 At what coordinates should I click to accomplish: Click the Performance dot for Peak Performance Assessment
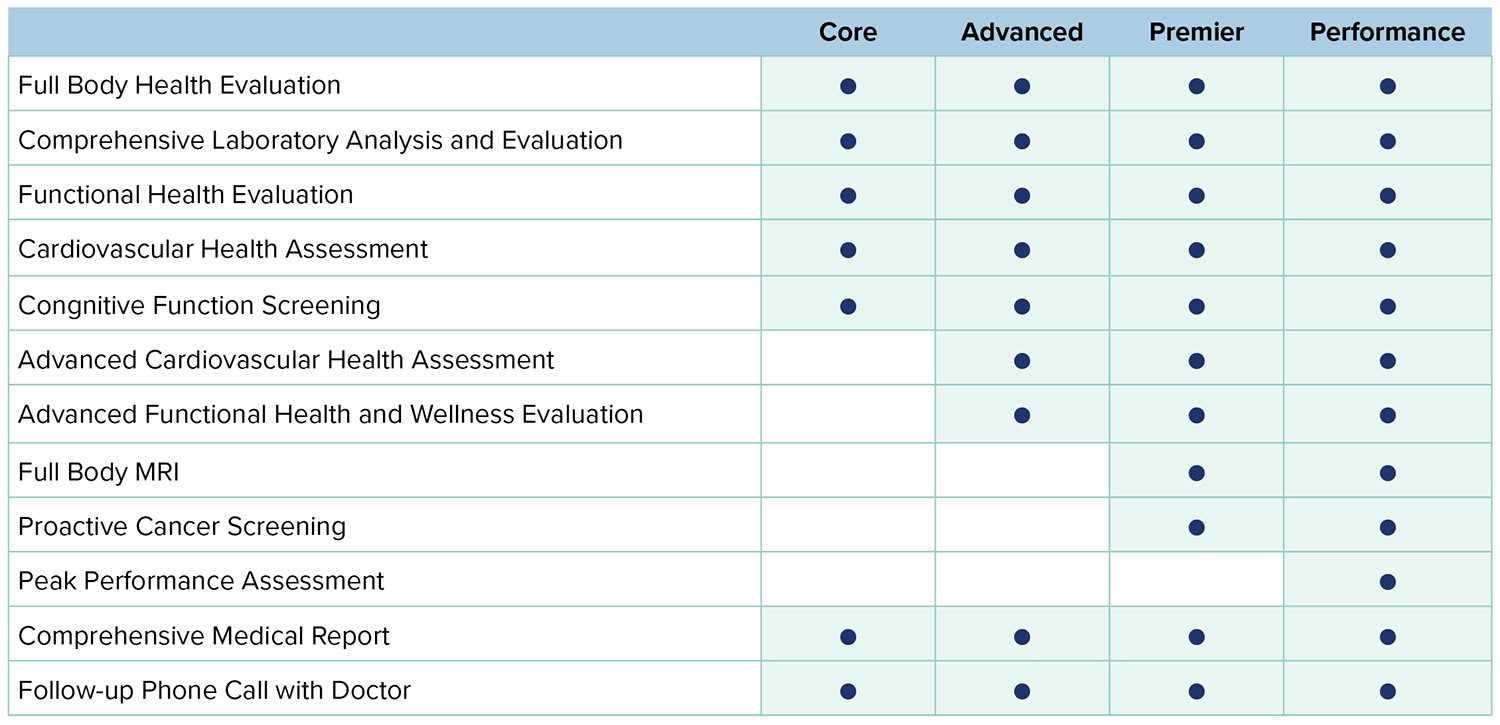click(x=1387, y=581)
